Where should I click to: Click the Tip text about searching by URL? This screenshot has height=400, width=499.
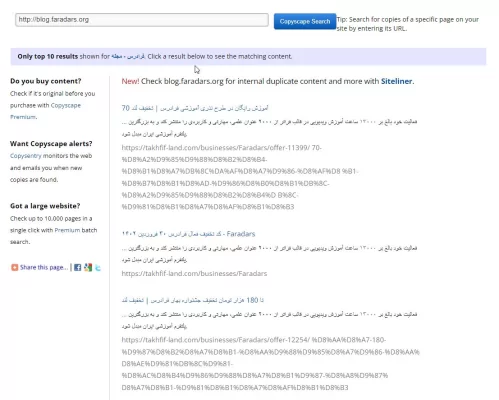(x=407, y=24)
